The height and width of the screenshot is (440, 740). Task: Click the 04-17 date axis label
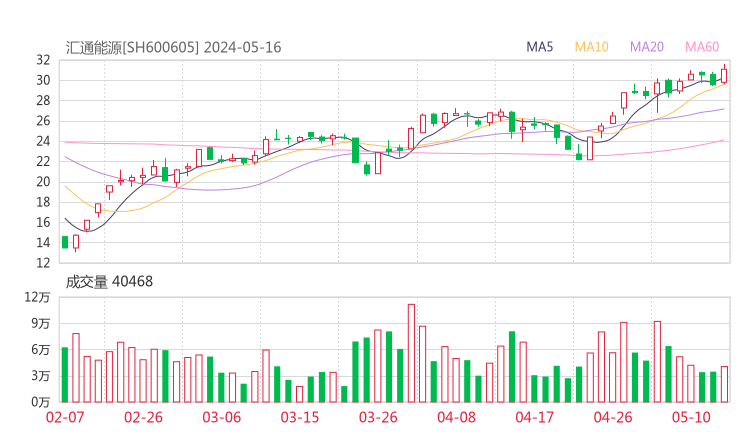(535, 417)
